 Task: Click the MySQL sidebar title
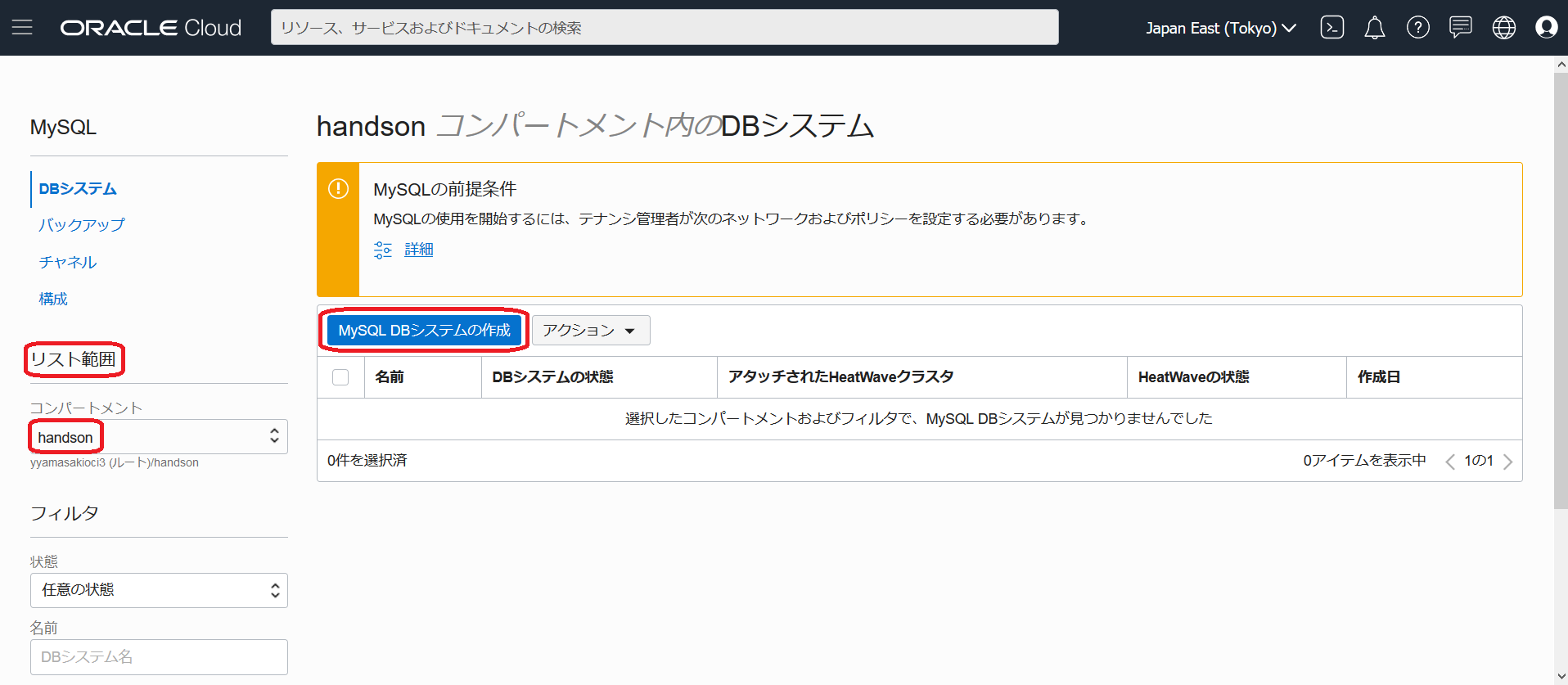coord(63,128)
